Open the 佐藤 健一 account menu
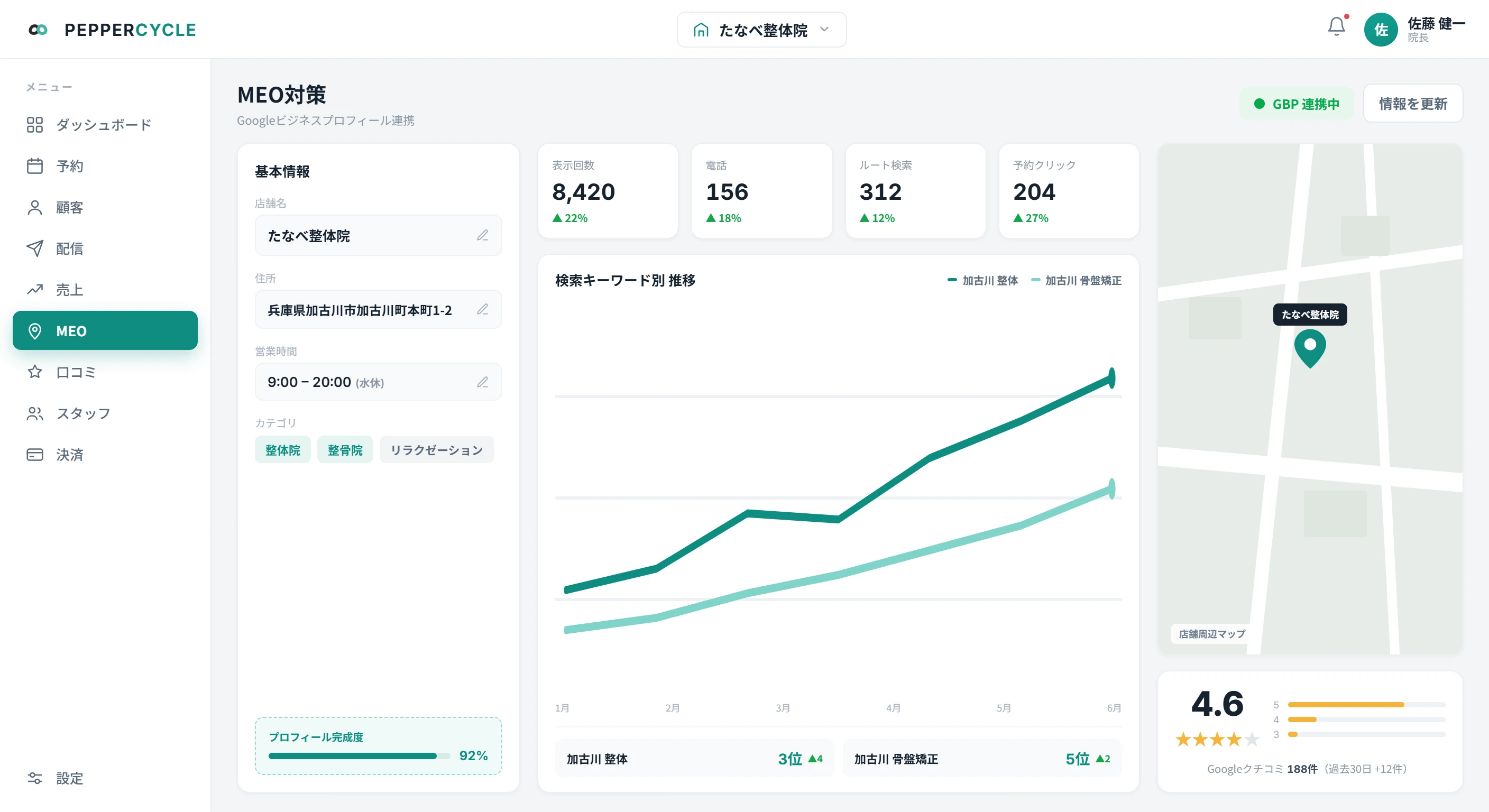Image resolution: width=1489 pixels, height=812 pixels. point(1436,30)
